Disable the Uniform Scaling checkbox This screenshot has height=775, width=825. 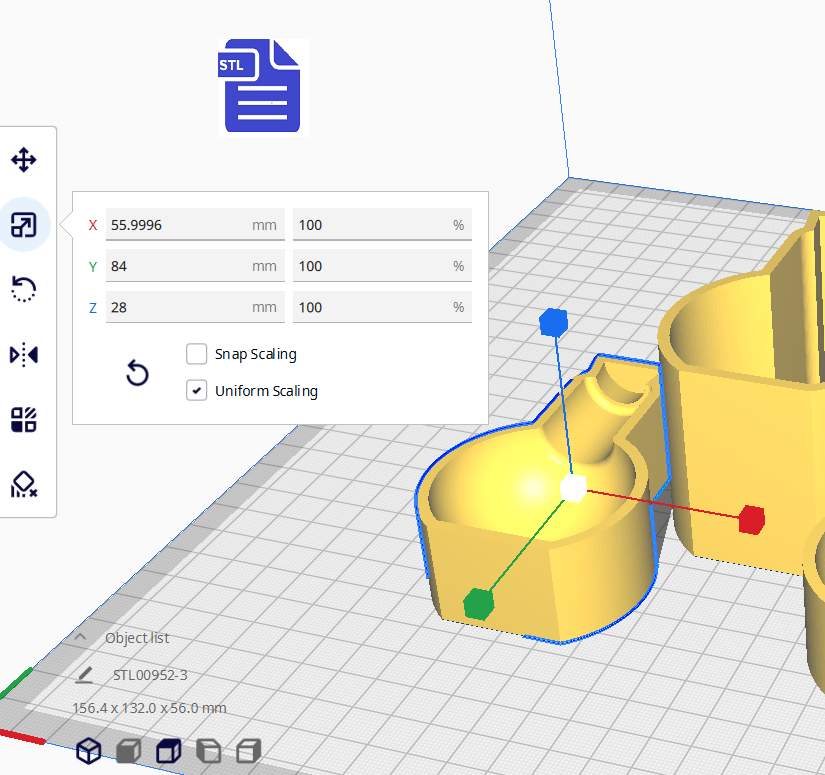[x=196, y=391]
